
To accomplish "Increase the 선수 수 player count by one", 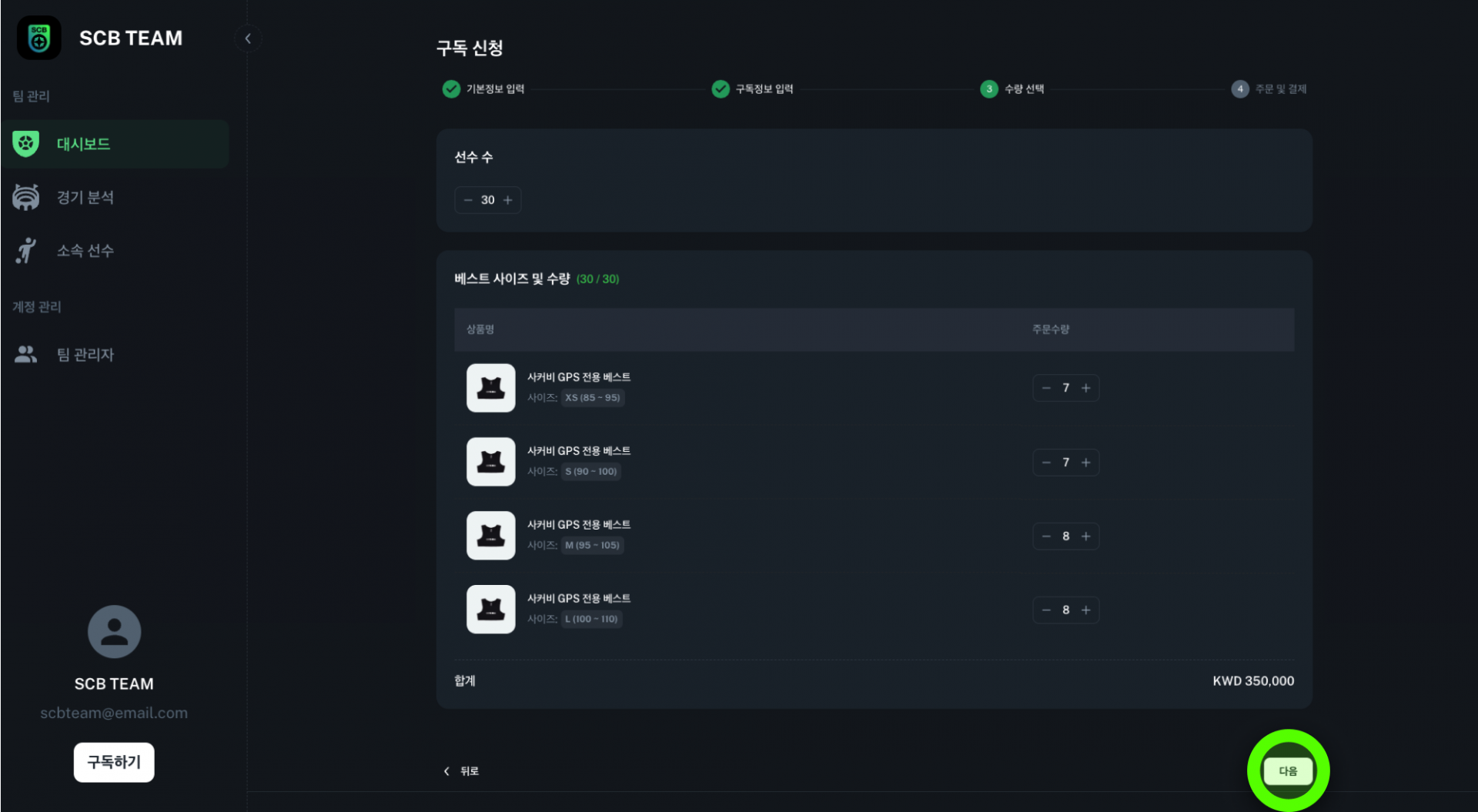I will (x=508, y=200).
